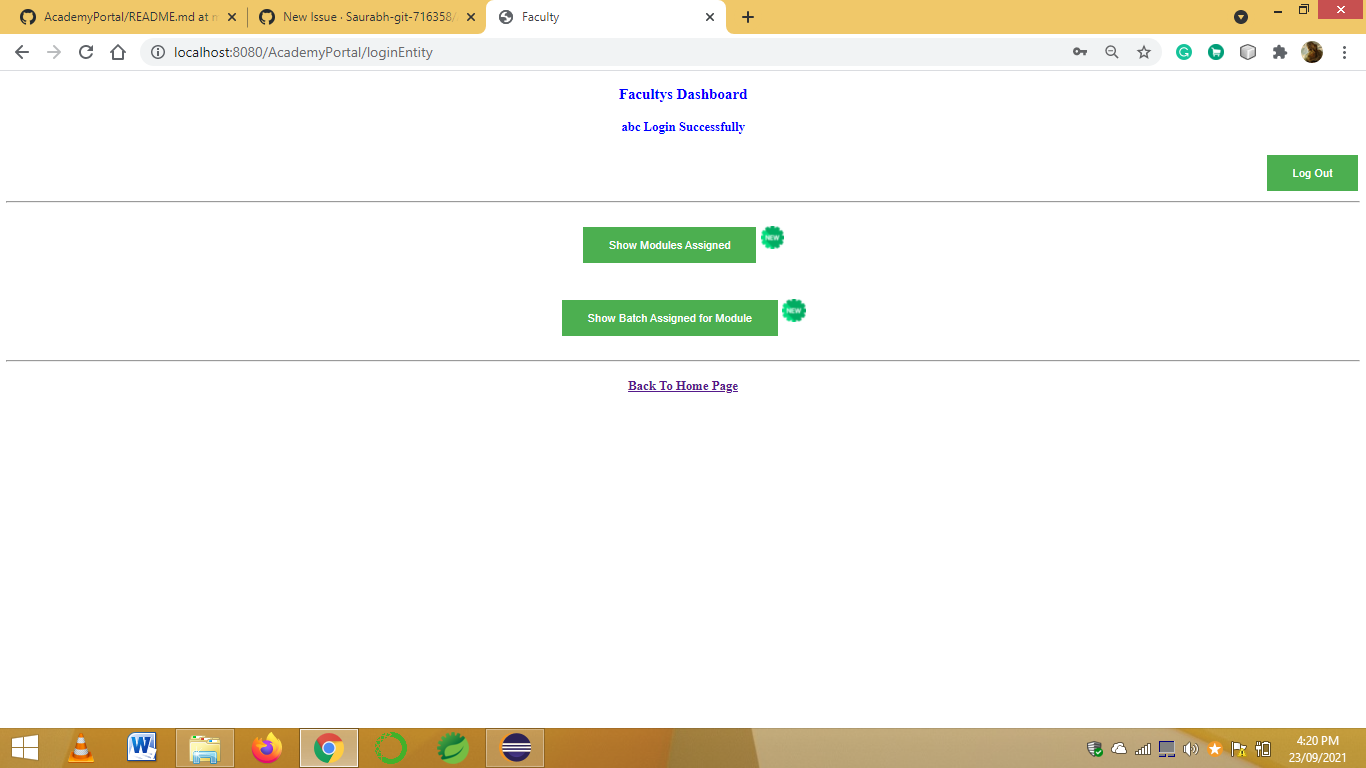This screenshot has width=1366, height=768.
Task: Open Chrome's three-dot menu
Action: (1344, 52)
